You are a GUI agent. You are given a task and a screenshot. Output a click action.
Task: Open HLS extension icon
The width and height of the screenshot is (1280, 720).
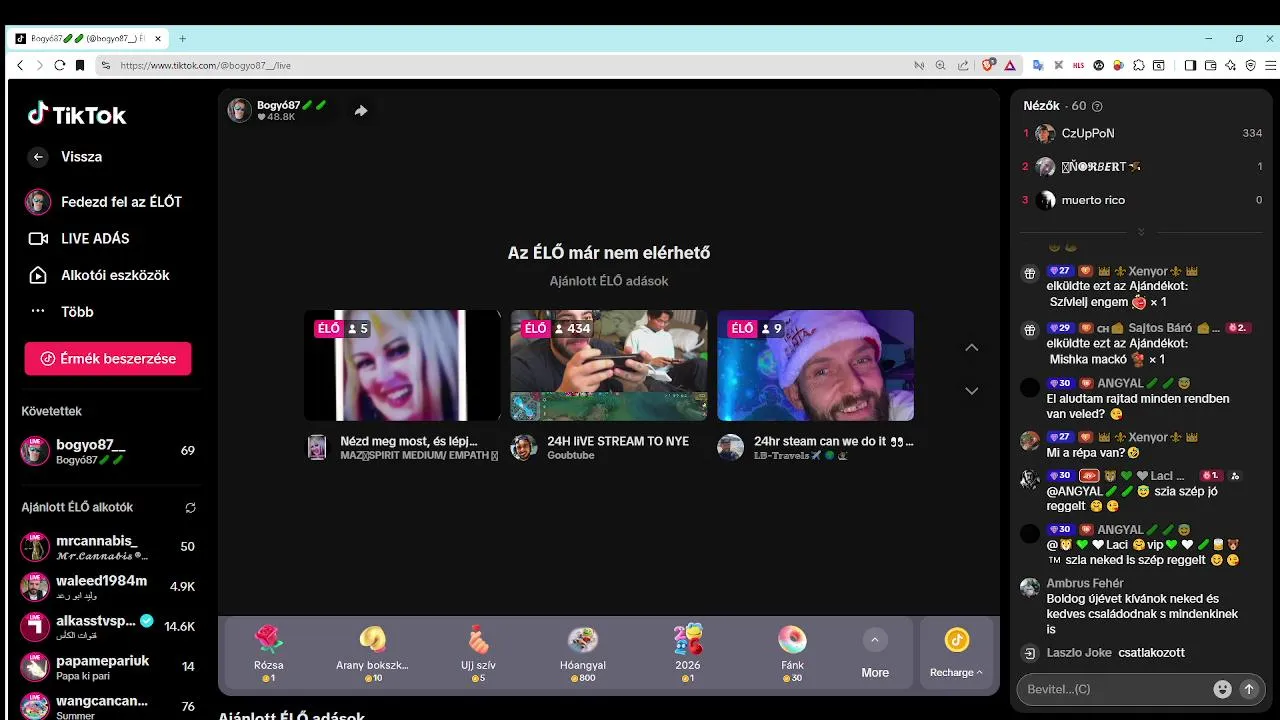point(1078,65)
